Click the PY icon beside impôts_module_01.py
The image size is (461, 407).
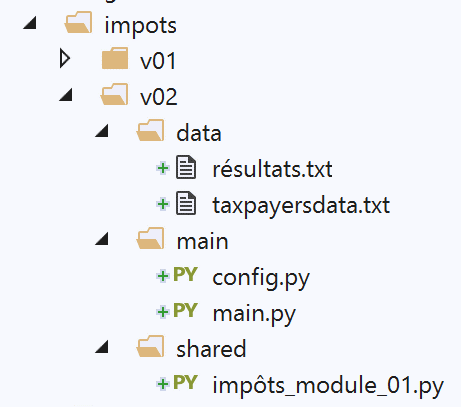[185, 383]
